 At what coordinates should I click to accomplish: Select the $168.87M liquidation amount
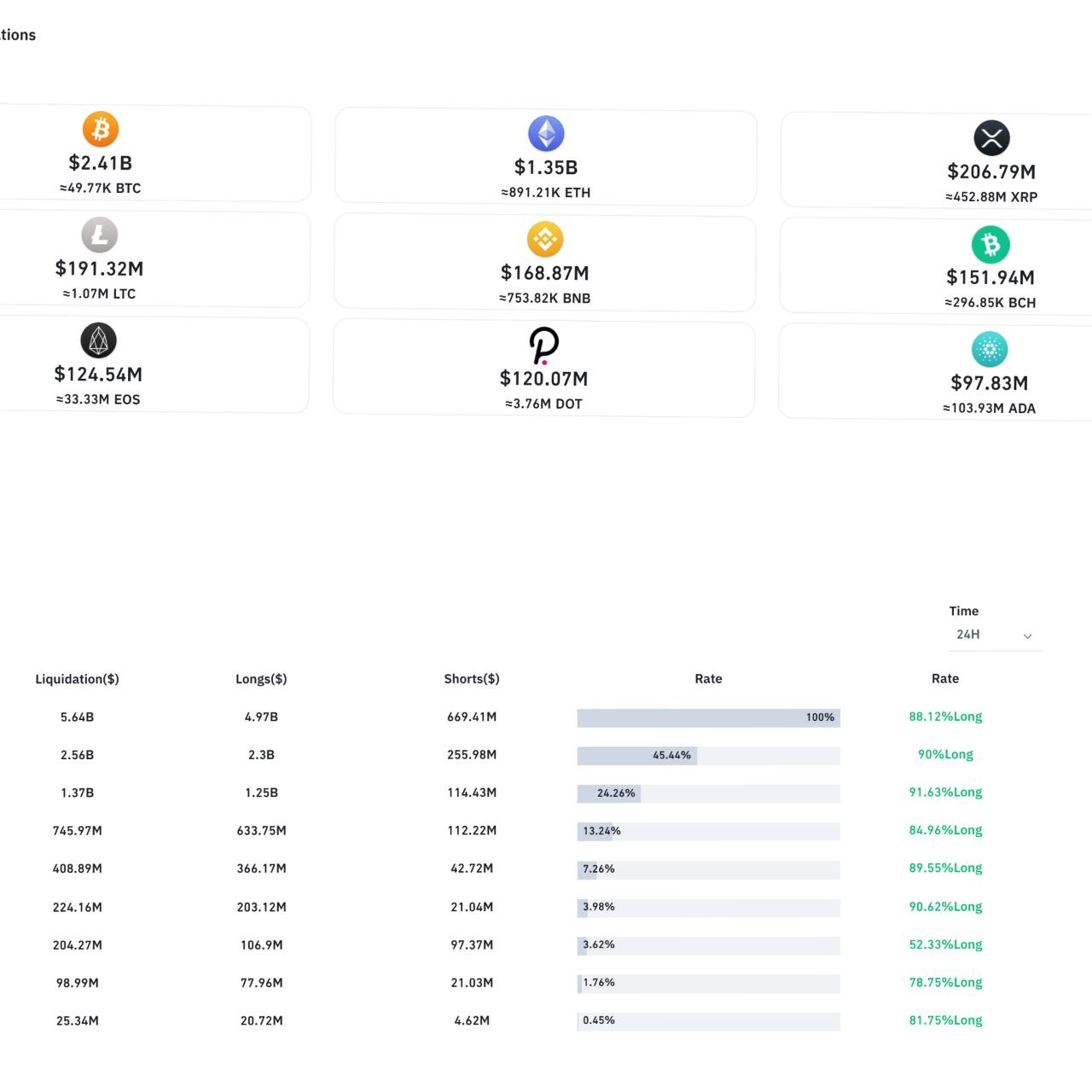click(x=545, y=273)
